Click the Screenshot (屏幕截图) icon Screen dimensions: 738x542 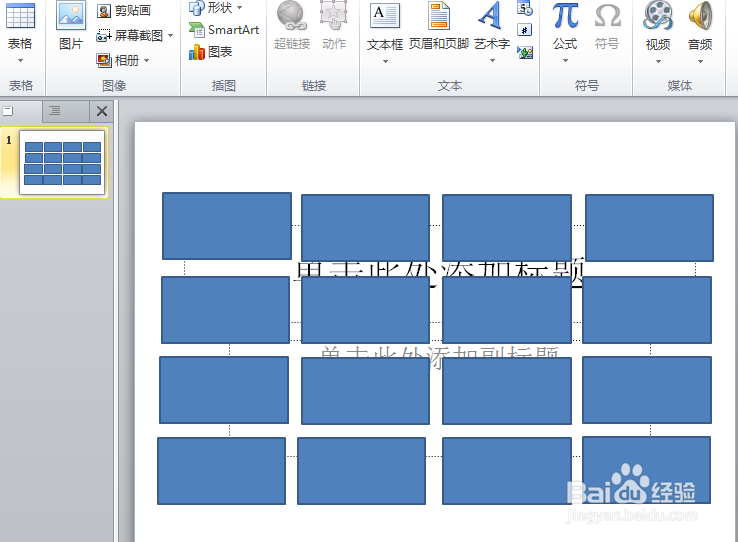tap(104, 35)
